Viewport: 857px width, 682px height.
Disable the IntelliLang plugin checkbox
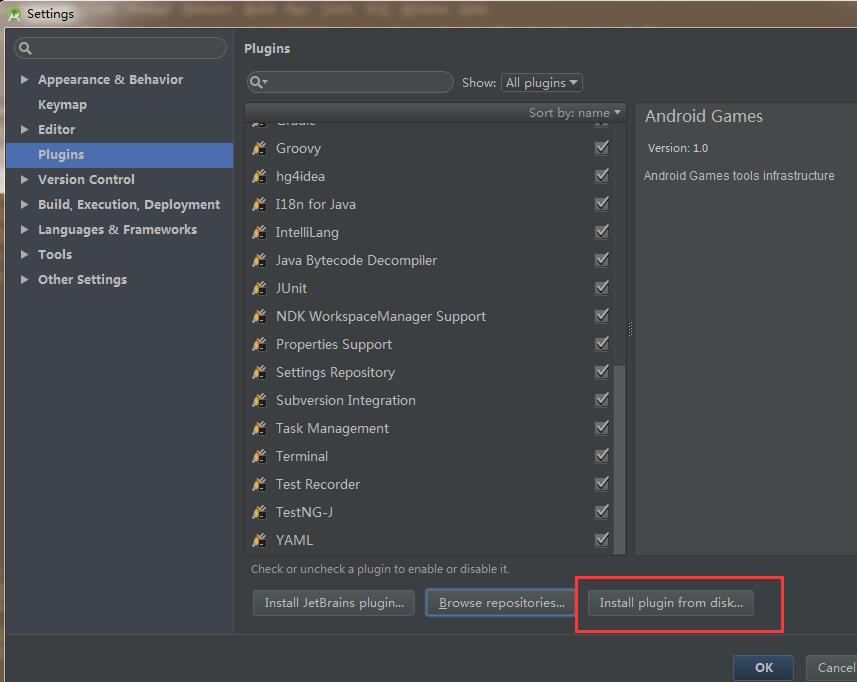click(602, 232)
